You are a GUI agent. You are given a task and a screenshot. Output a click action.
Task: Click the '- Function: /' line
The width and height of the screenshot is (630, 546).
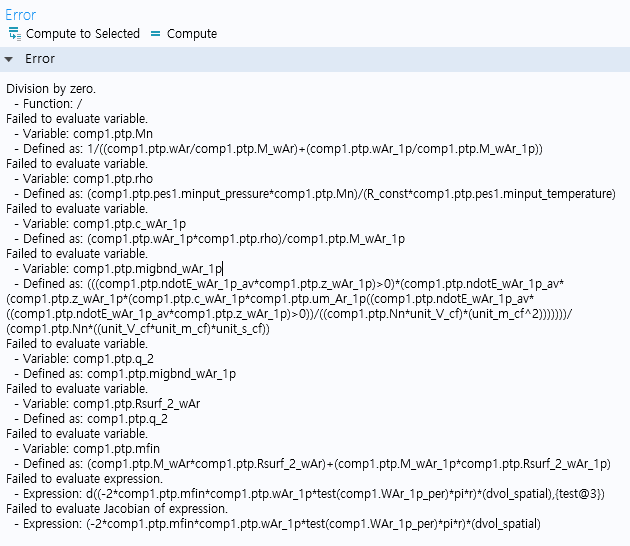tap(48, 104)
